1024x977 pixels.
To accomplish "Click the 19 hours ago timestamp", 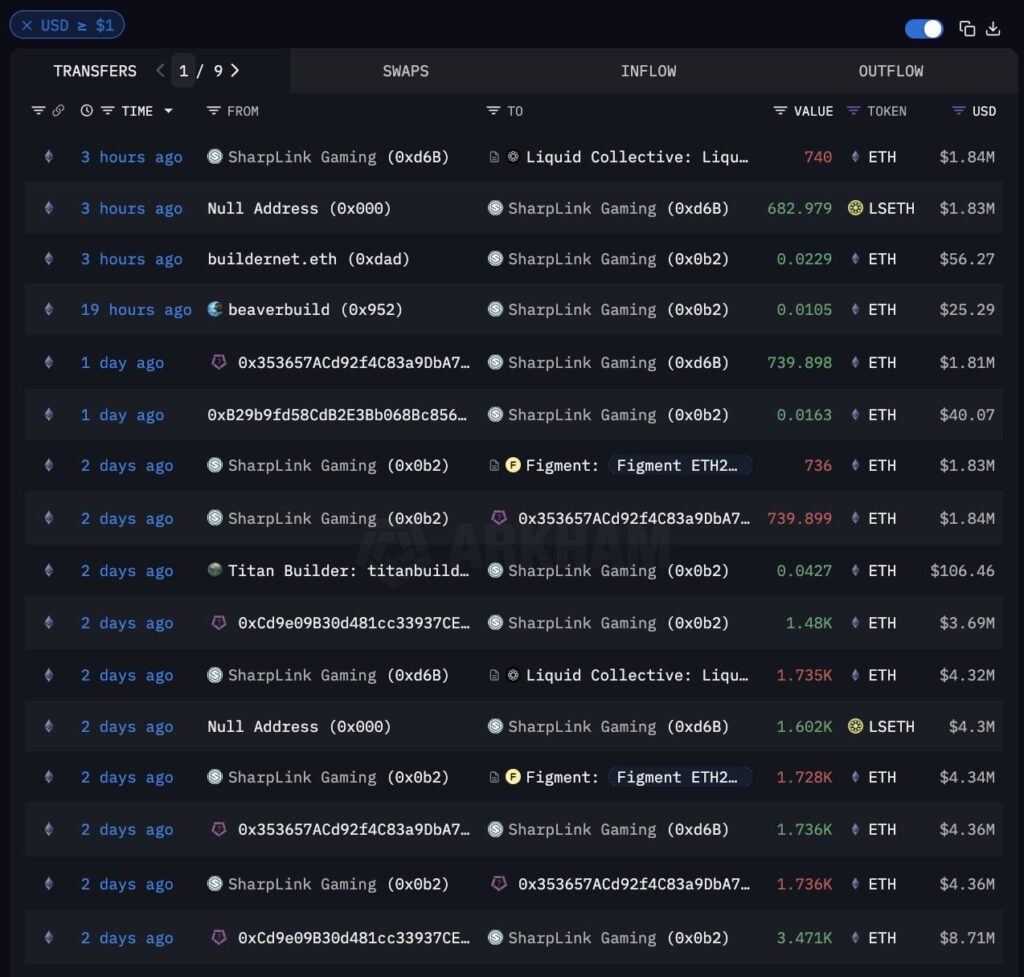I will (136, 310).
